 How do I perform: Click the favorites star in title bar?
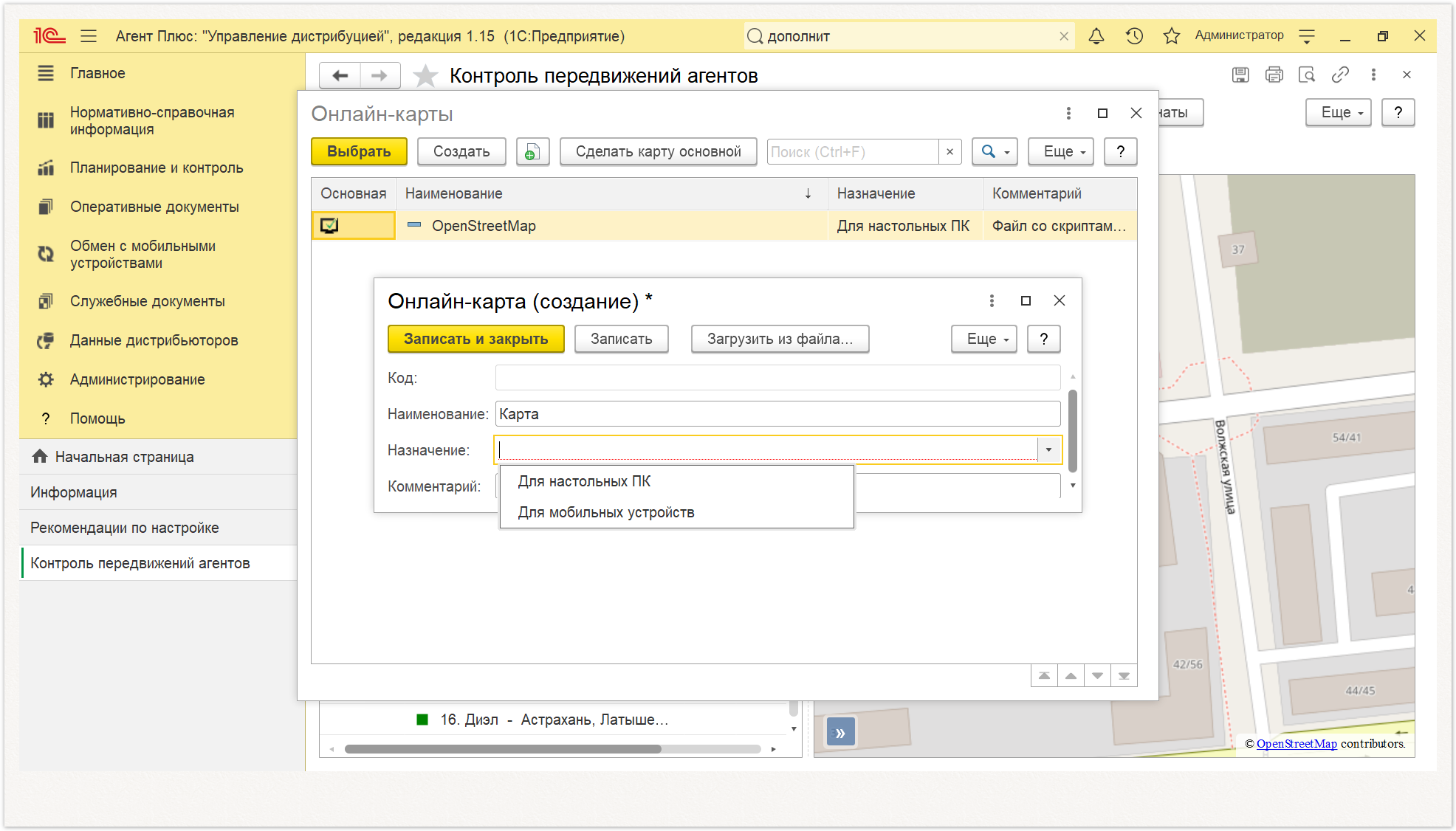tap(1171, 36)
